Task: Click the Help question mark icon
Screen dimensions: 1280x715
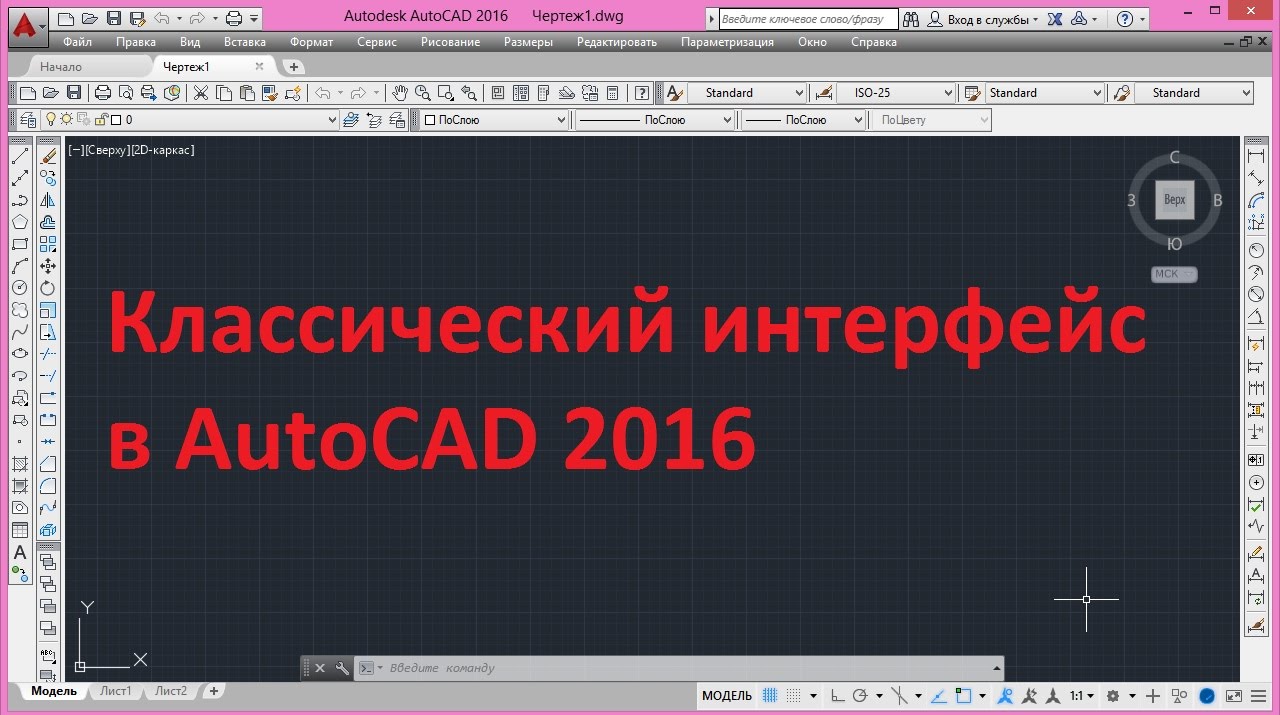Action: click(x=642, y=93)
